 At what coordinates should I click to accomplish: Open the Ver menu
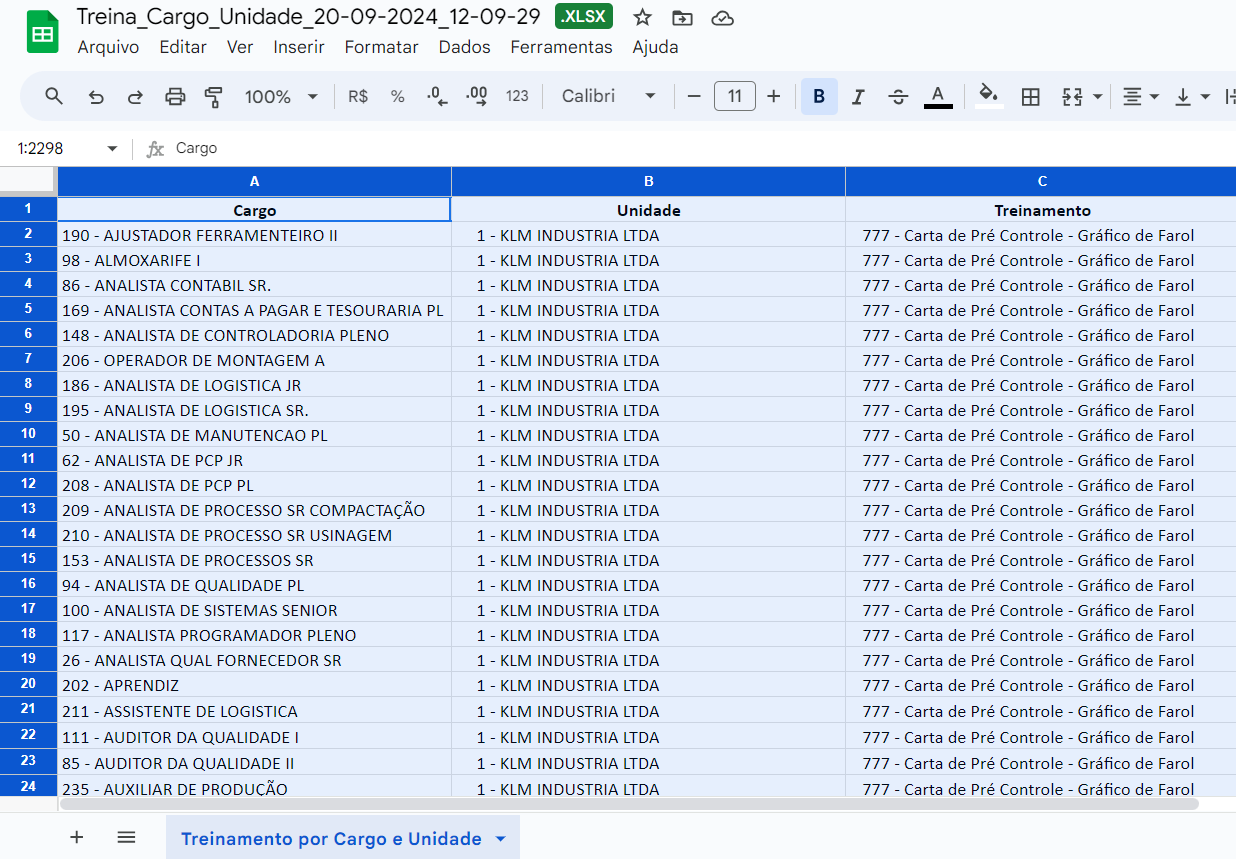(x=240, y=47)
